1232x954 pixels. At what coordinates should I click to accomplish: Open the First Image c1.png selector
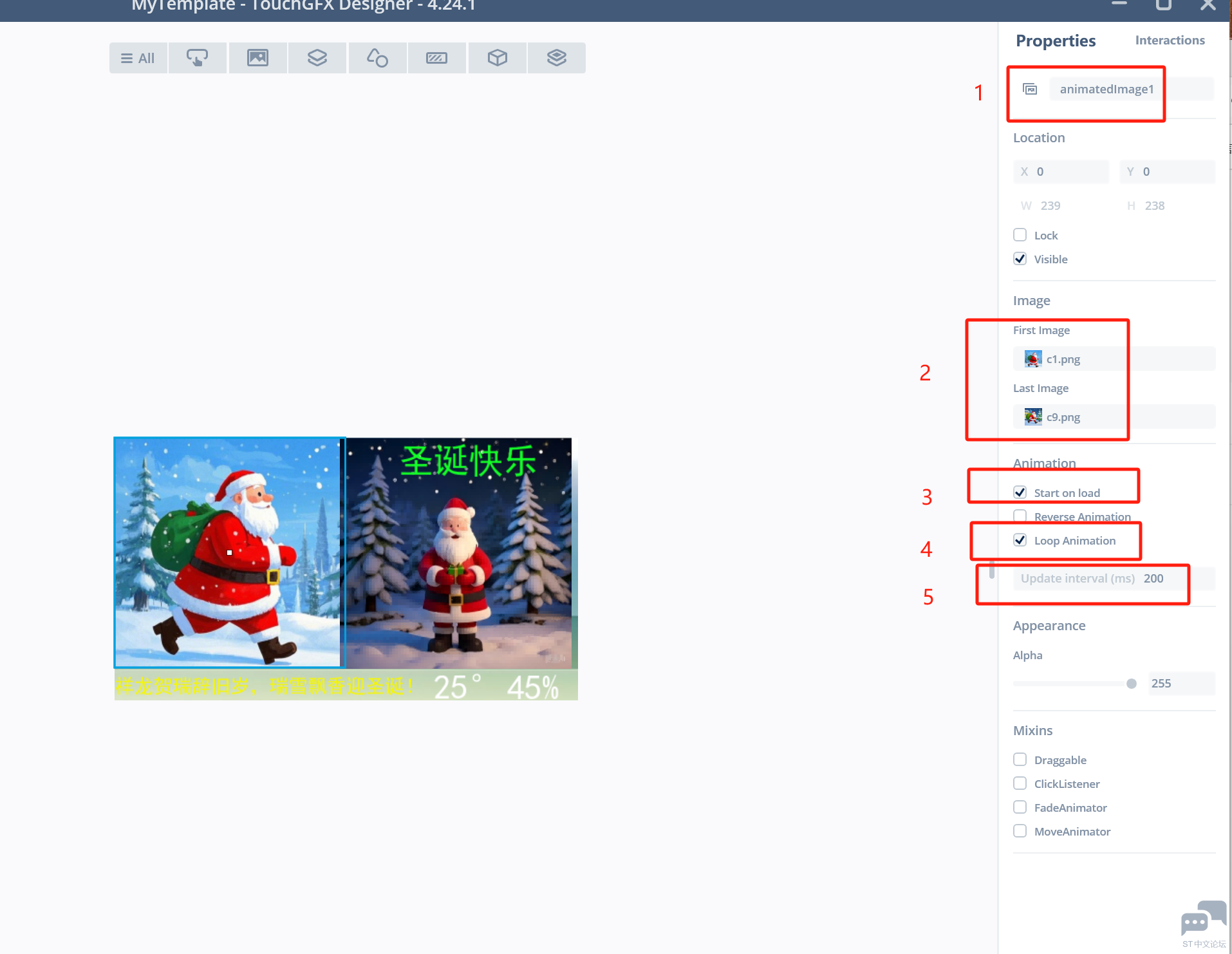[x=1114, y=359]
